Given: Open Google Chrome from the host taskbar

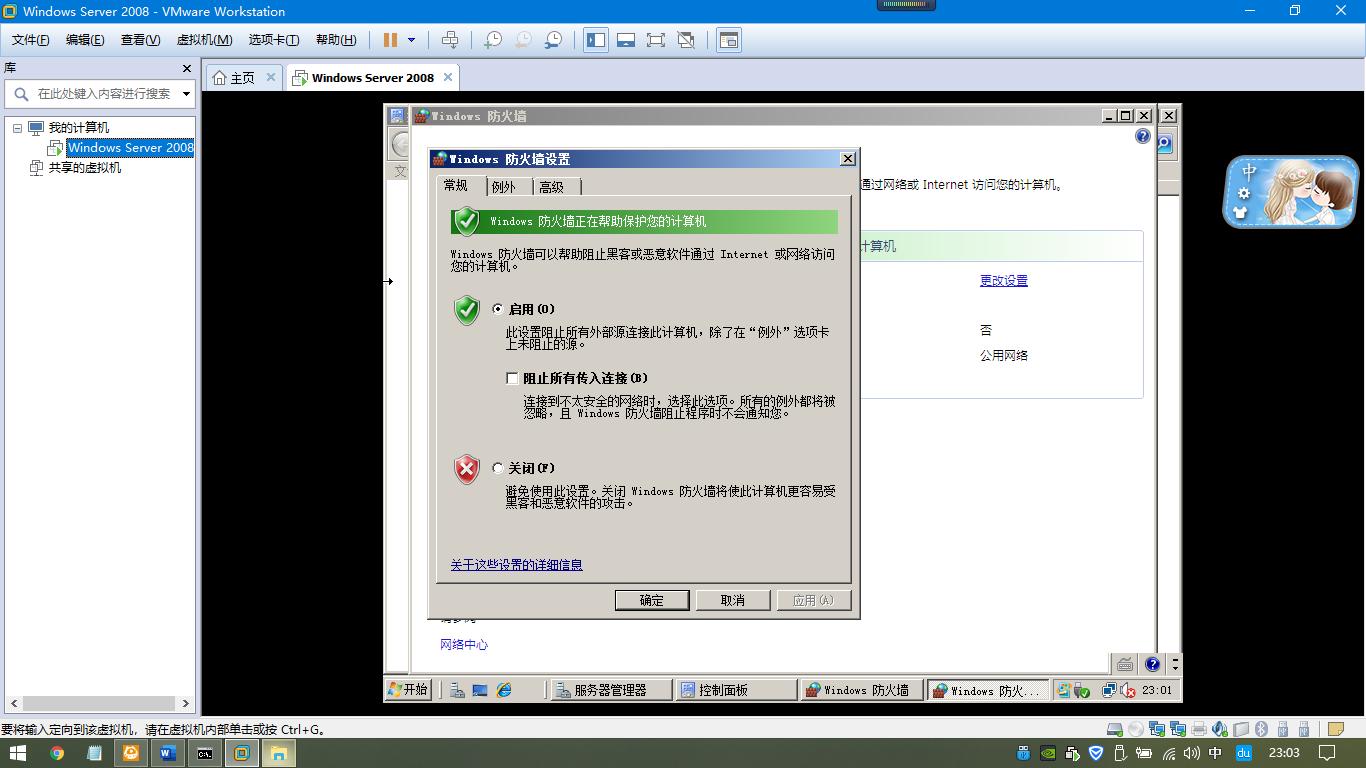Looking at the screenshot, I should point(57,753).
